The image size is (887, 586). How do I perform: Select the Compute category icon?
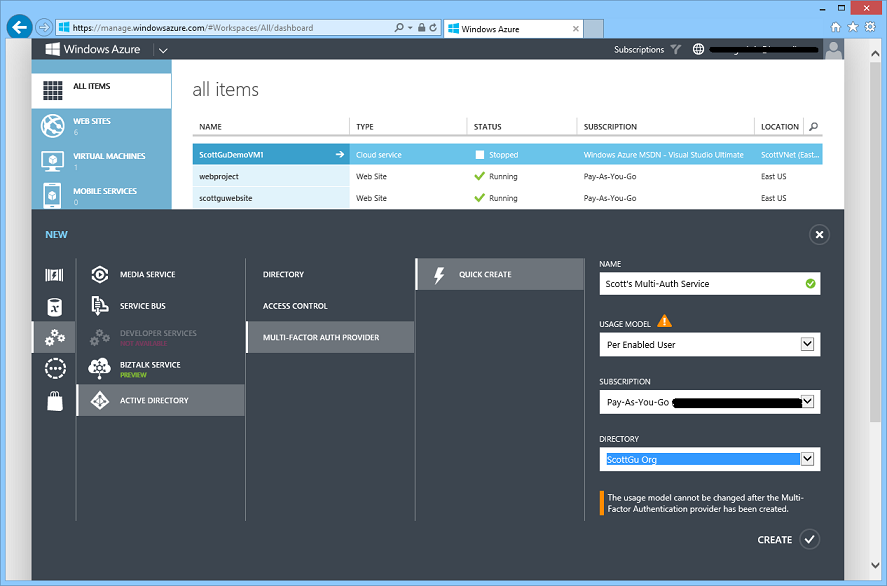point(54,275)
